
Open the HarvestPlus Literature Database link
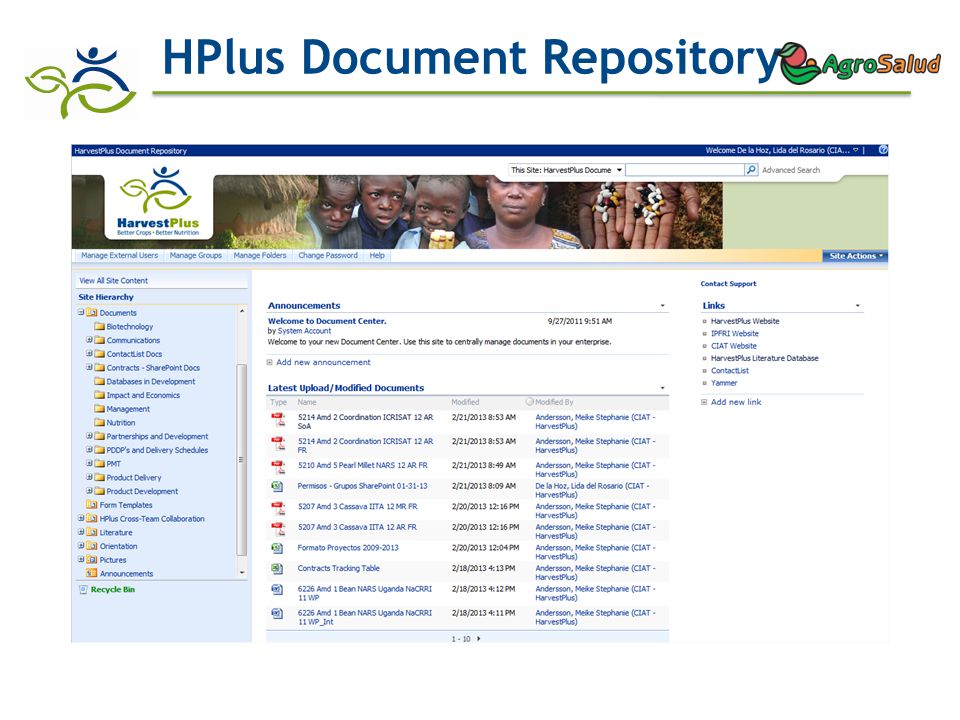coord(764,358)
